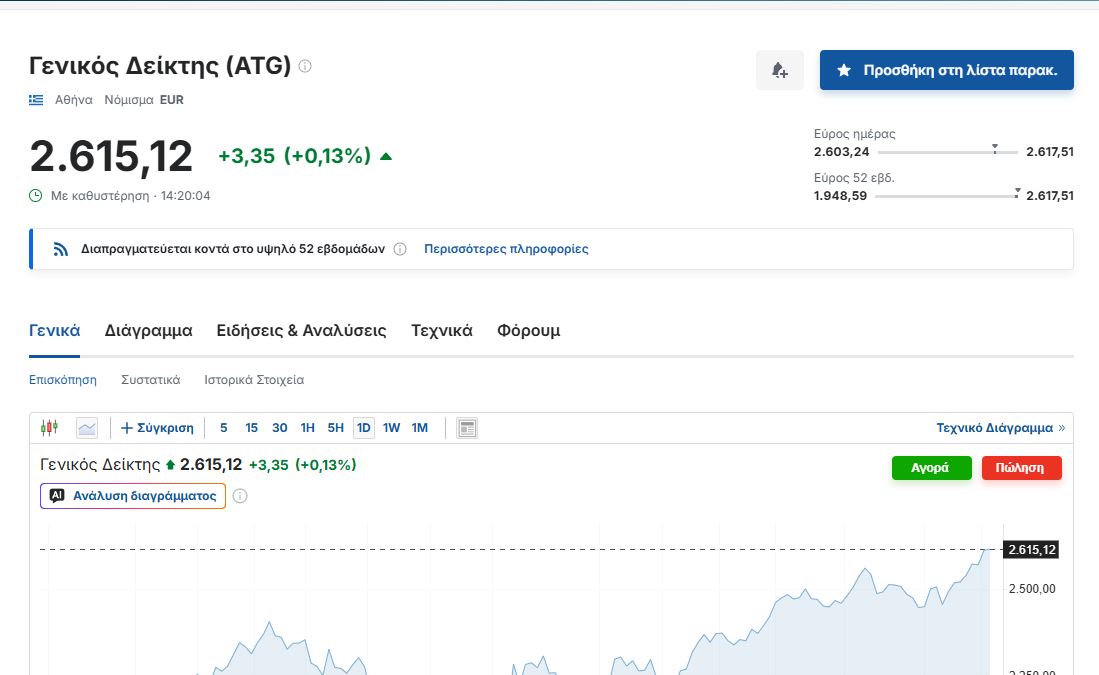Click the 2.500,00 axis label
Viewport: 1099px width, 675px height.
tap(1032, 589)
